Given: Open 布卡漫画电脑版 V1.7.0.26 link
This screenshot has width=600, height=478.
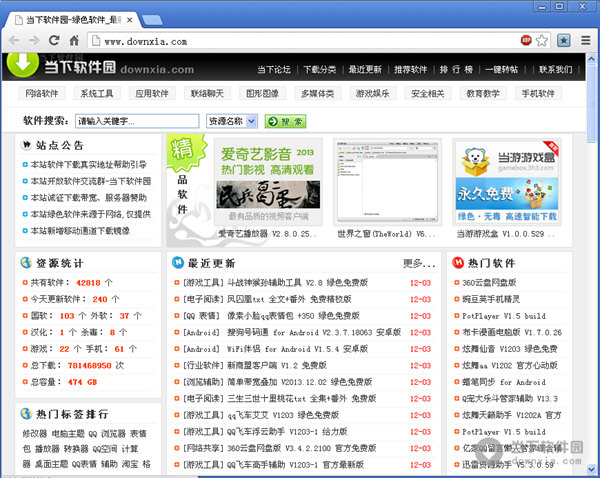Looking at the screenshot, I should (512, 332).
